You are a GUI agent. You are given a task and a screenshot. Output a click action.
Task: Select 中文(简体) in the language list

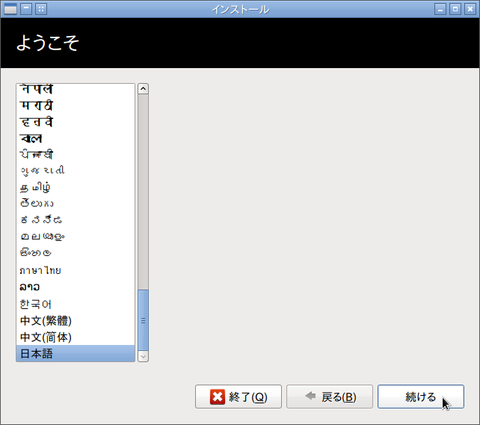pyautogui.click(x=76, y=337)
